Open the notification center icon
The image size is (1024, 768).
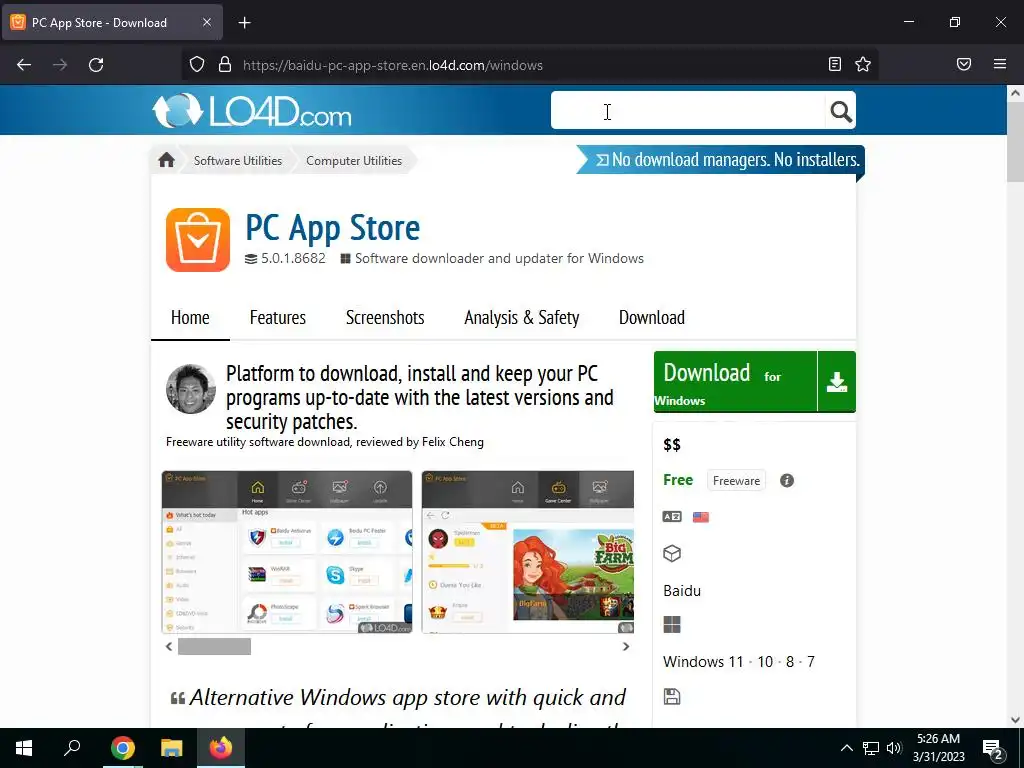(x=993, y=748)
